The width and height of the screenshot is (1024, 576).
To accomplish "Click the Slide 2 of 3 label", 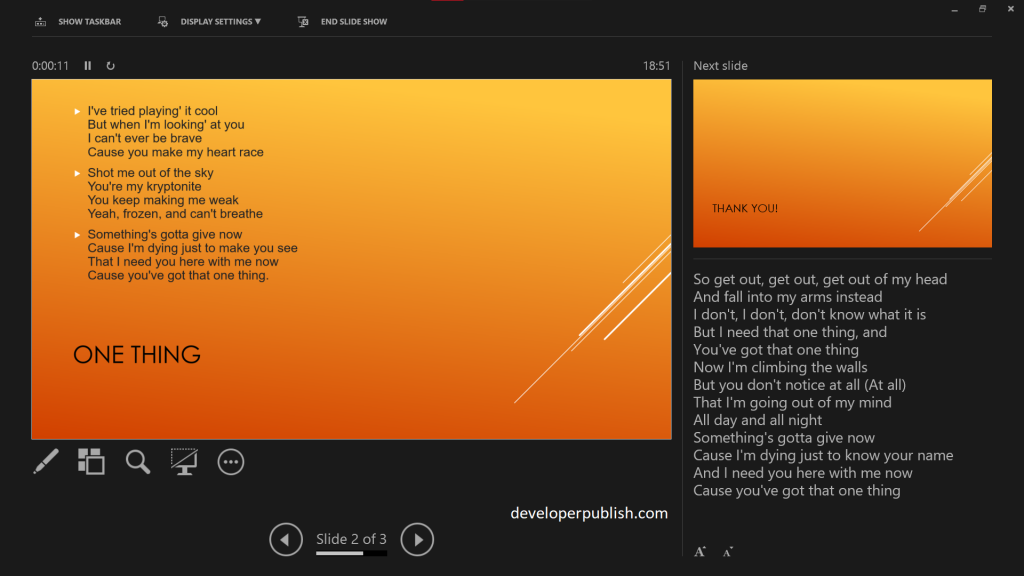I will tap(351, 539).
